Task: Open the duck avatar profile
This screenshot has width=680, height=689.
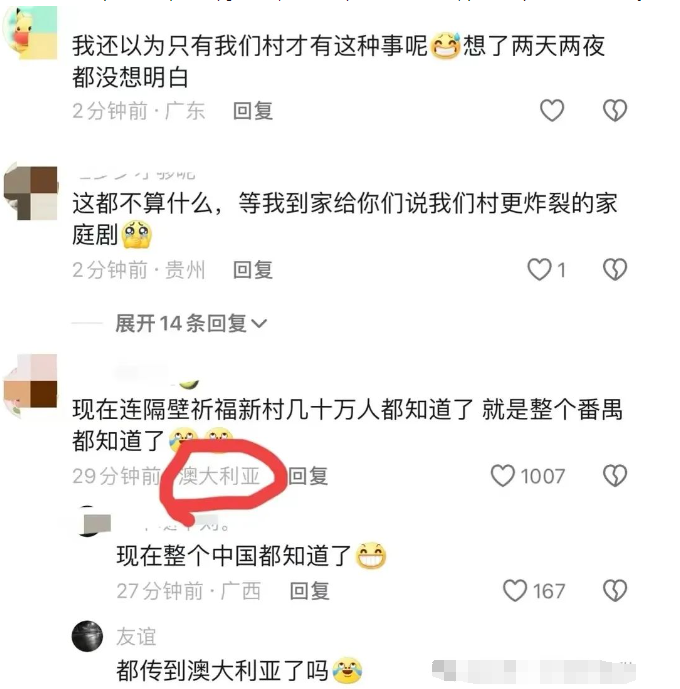Action: tap(30, 33)
